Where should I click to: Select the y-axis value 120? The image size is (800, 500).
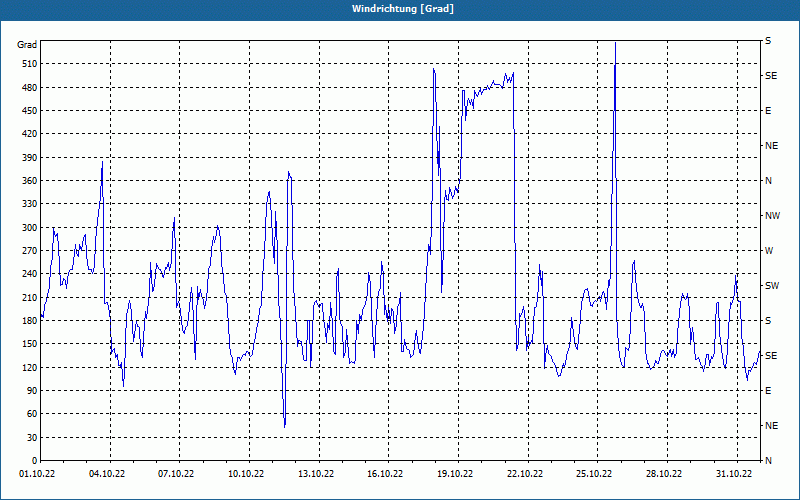pos(30,367)
